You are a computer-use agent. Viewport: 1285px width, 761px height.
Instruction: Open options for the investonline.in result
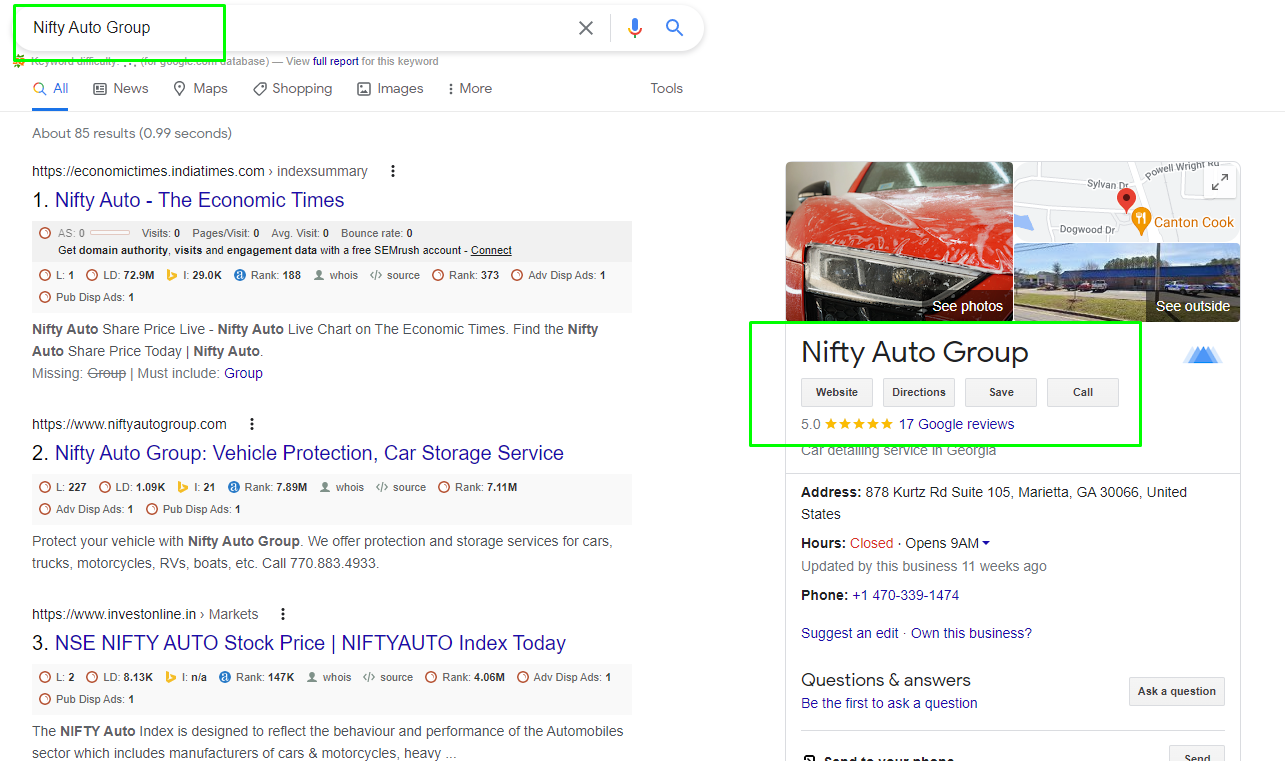click(x=283, y=614)
